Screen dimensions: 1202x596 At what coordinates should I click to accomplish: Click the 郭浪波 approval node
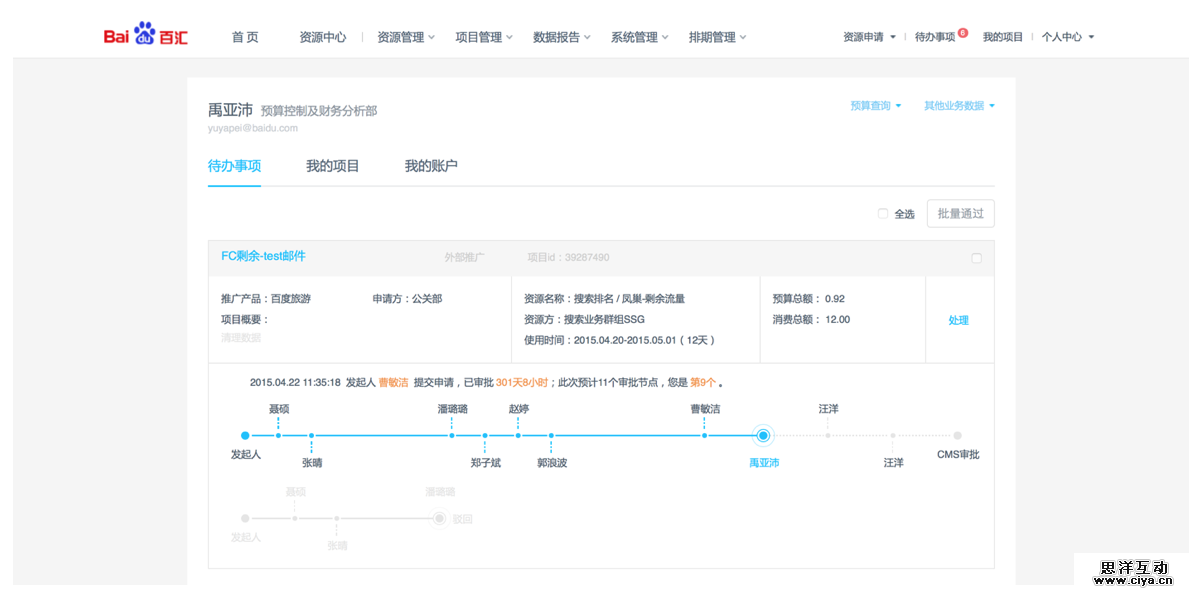click(551, 435)
